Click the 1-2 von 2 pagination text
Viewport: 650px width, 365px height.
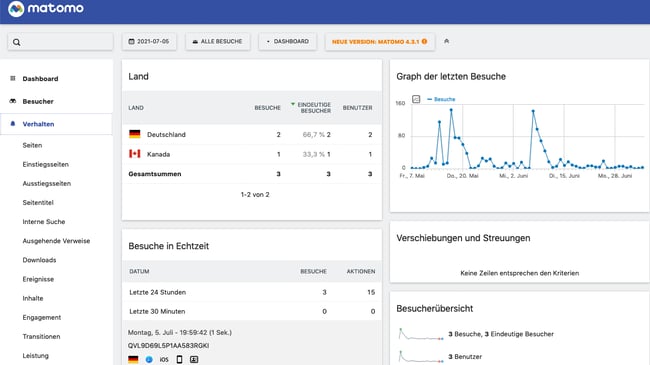(x=255, y=195)
